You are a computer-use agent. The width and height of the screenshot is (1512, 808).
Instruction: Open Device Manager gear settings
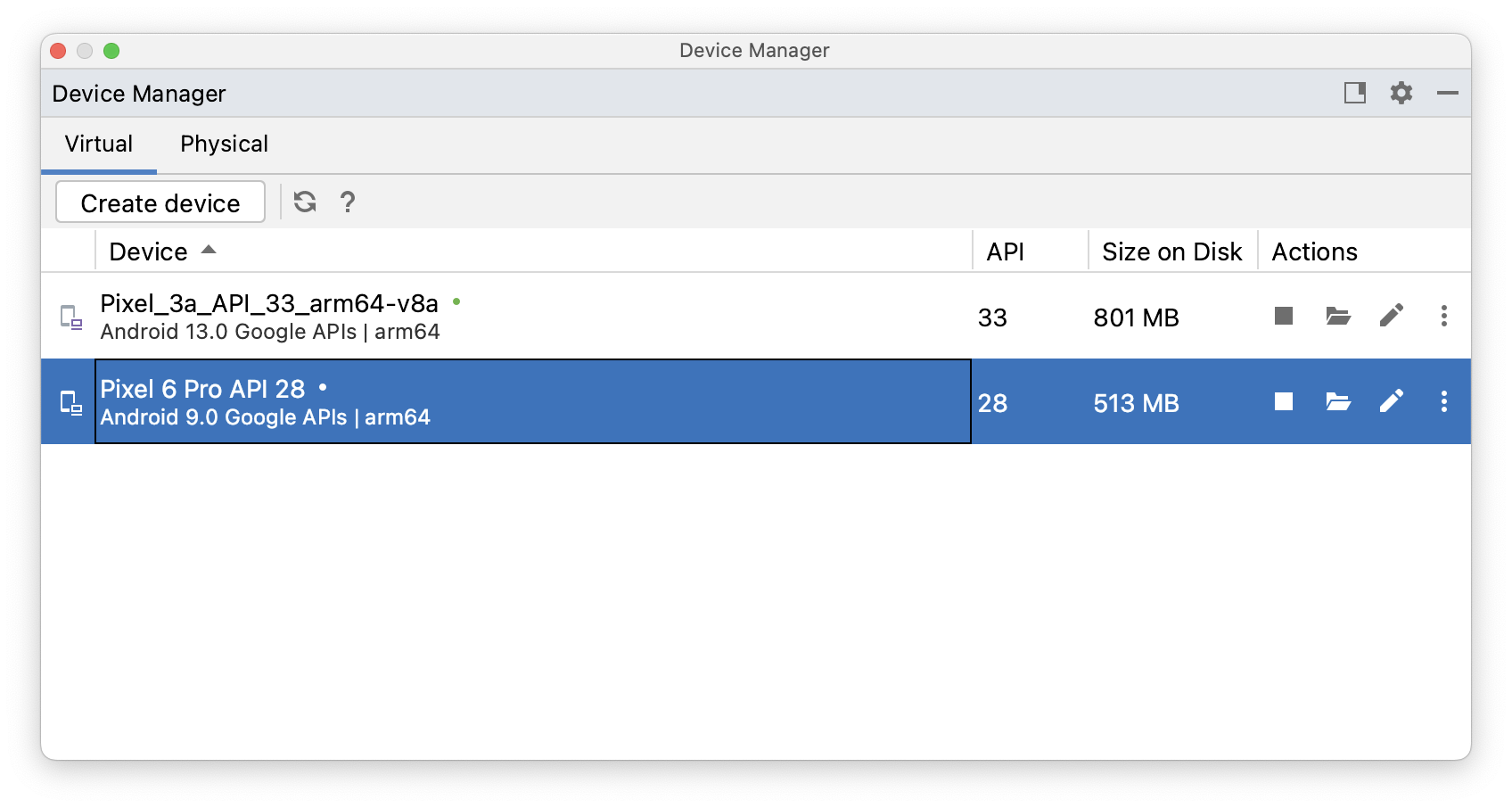[1401, 93]
